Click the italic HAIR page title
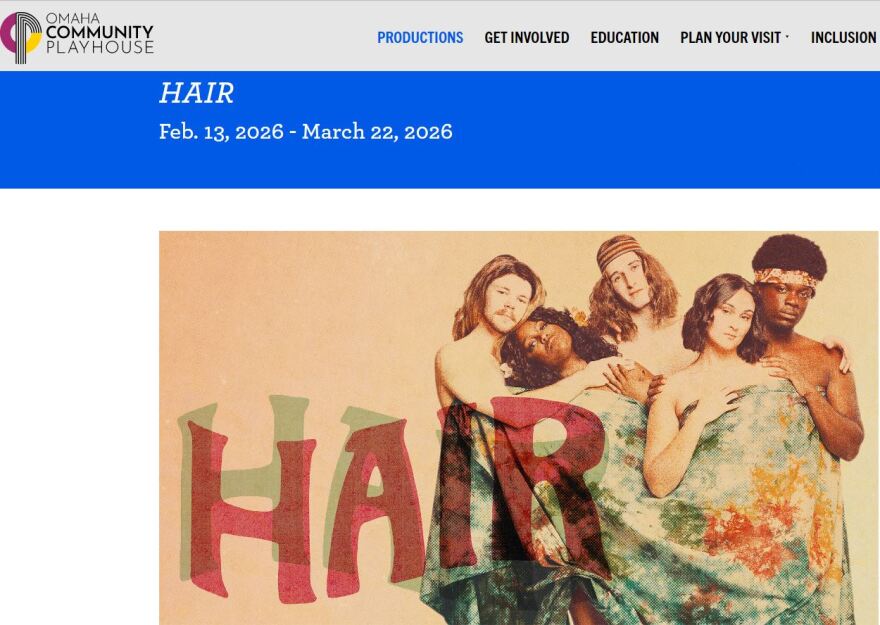This screenshot has height=625, width=880. tap(196, 93)
